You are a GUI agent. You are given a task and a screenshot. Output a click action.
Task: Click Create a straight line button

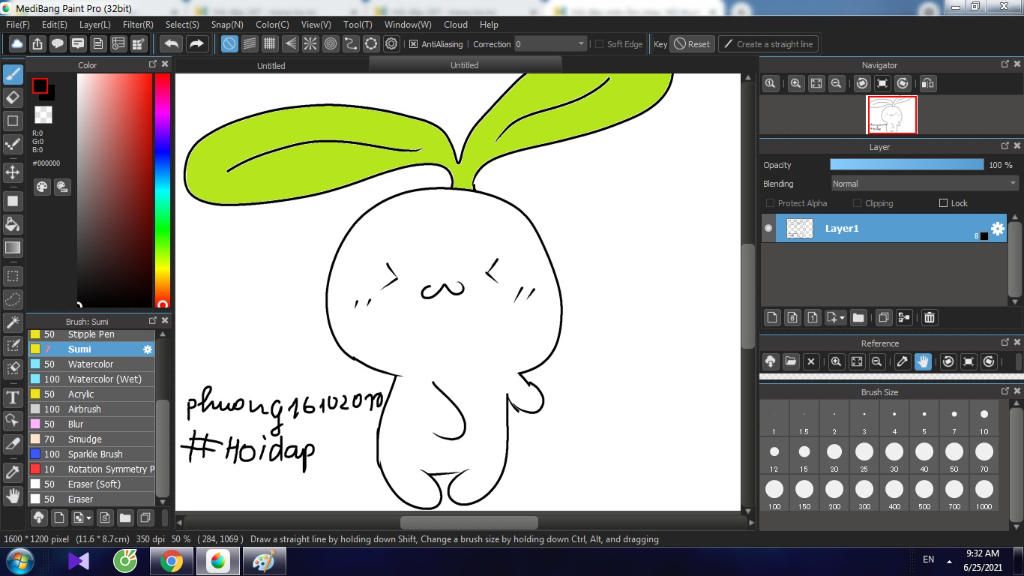coord(769,44)
